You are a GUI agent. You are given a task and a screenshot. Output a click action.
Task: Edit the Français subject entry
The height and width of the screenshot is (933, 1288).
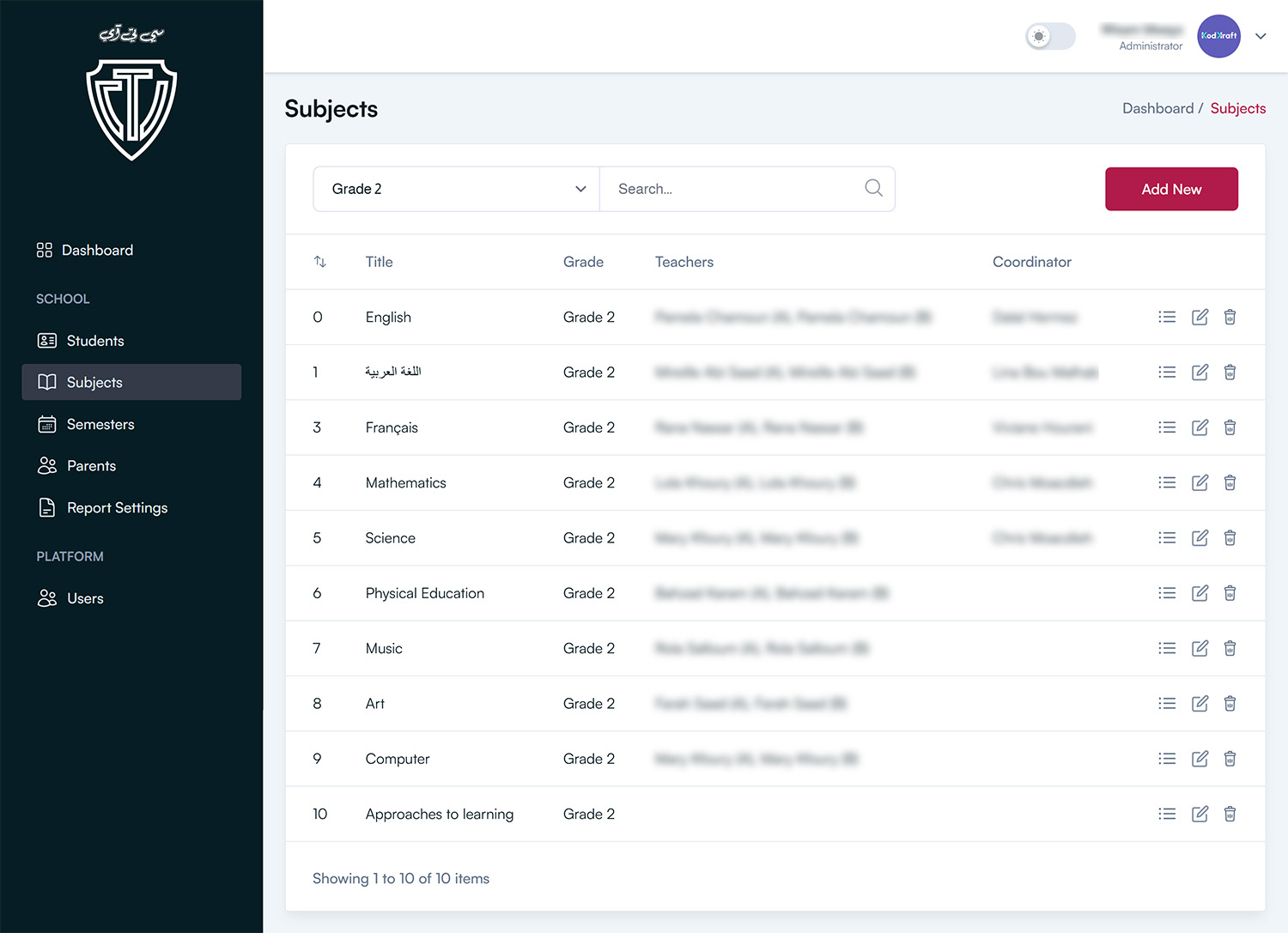tap(1200, 427)
